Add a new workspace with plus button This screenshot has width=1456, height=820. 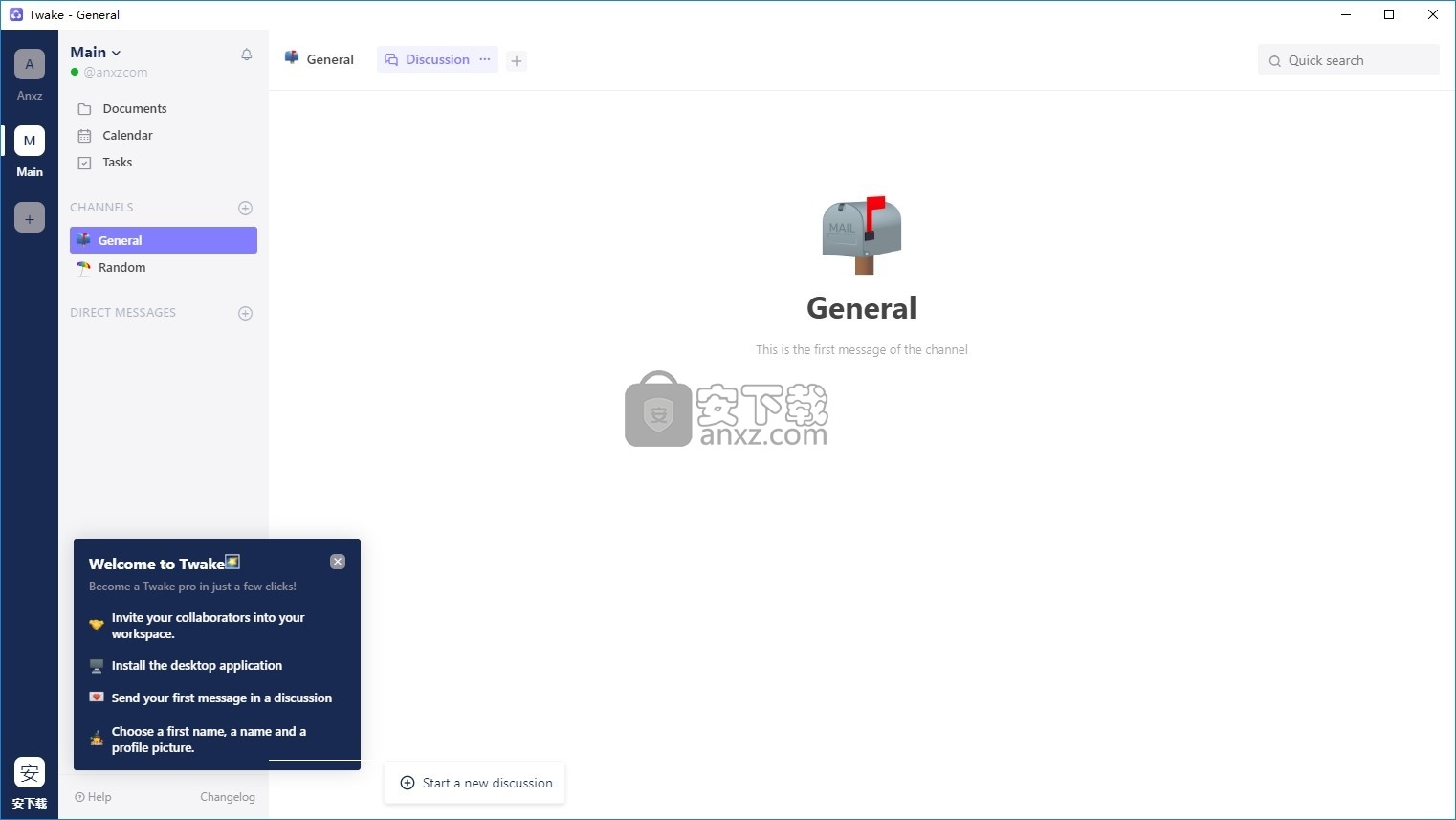30,217
